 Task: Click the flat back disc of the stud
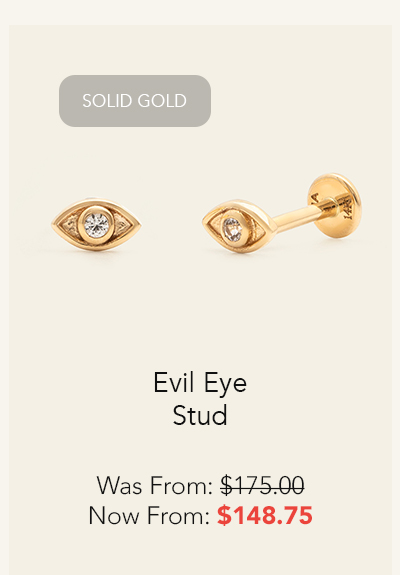tap(335, 206)
